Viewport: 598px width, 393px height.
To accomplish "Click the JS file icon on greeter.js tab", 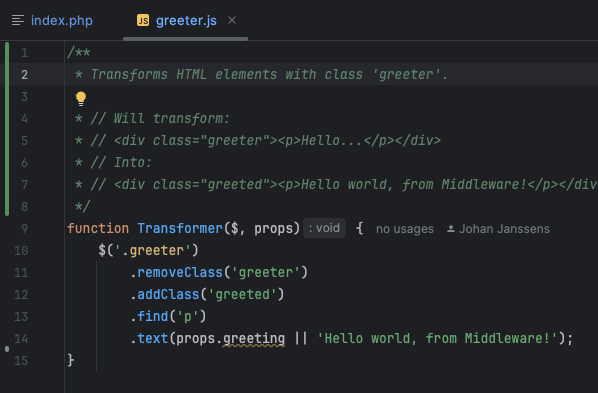I will (x=143, y=20).
